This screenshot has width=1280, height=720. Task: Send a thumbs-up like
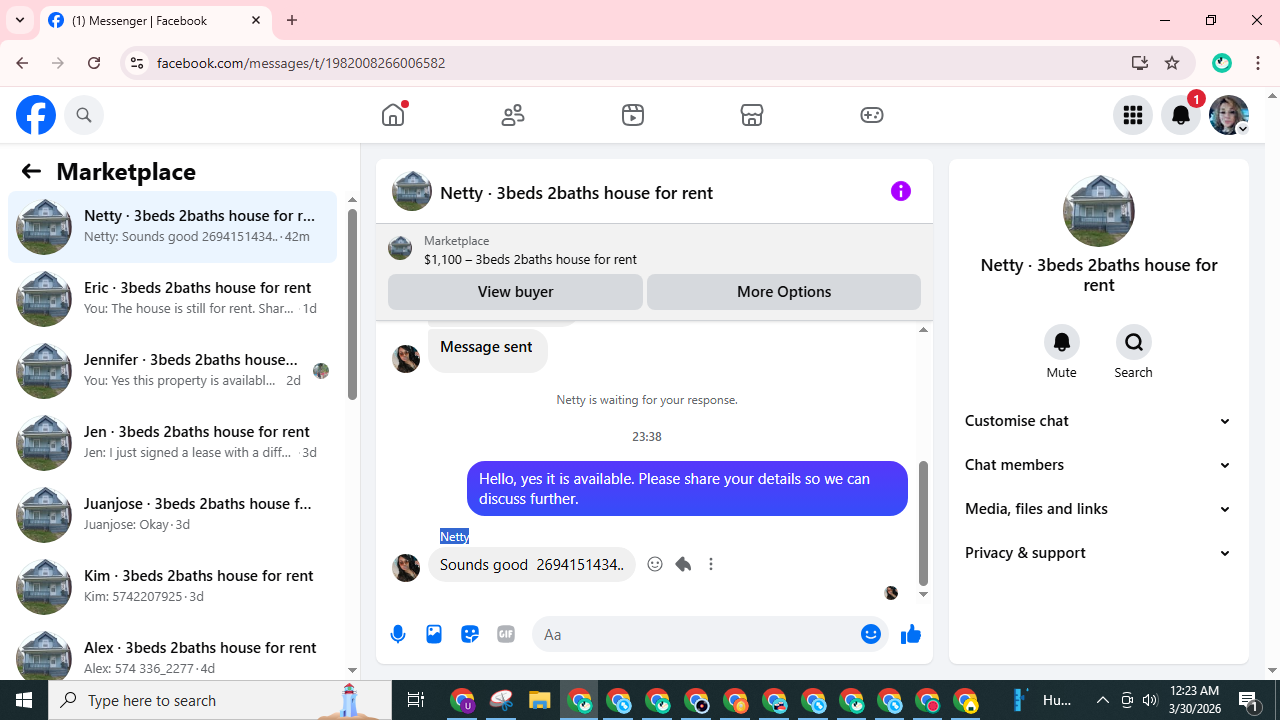(x=910, y=634)
